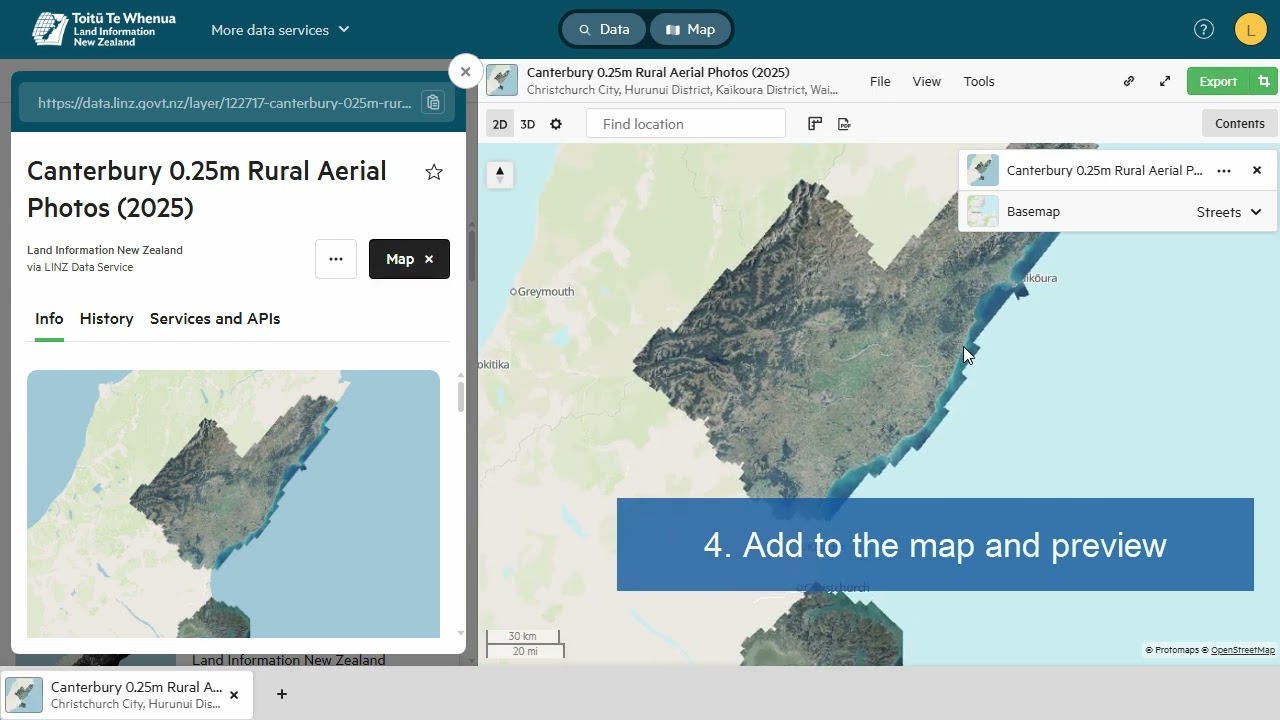This screenshot has width=1280, height=720.
Task: Select the measure tool icon
Action: [x=815, y=124]
